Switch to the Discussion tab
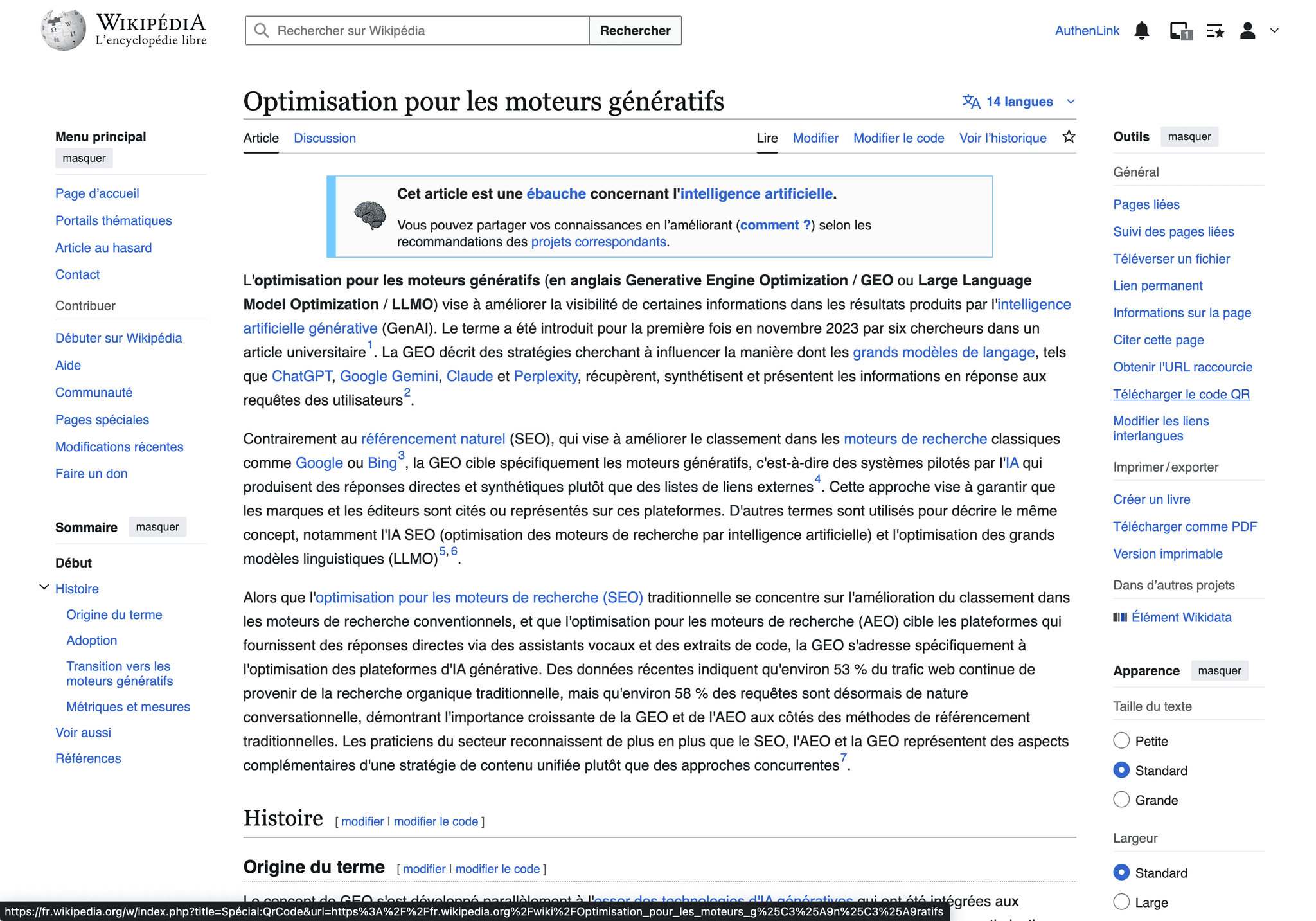Screen dimensions: 1316x921 (325, 138)
